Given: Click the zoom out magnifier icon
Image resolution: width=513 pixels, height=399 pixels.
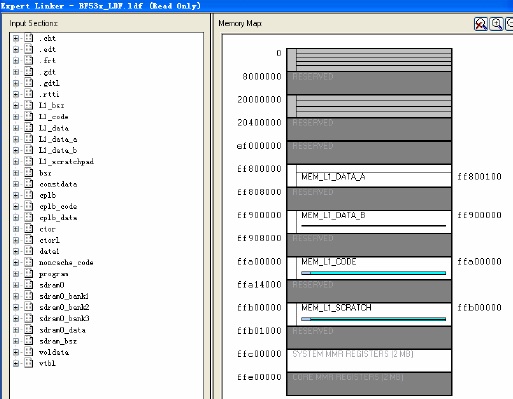Looking at the screenshot, I should [509, 24].
